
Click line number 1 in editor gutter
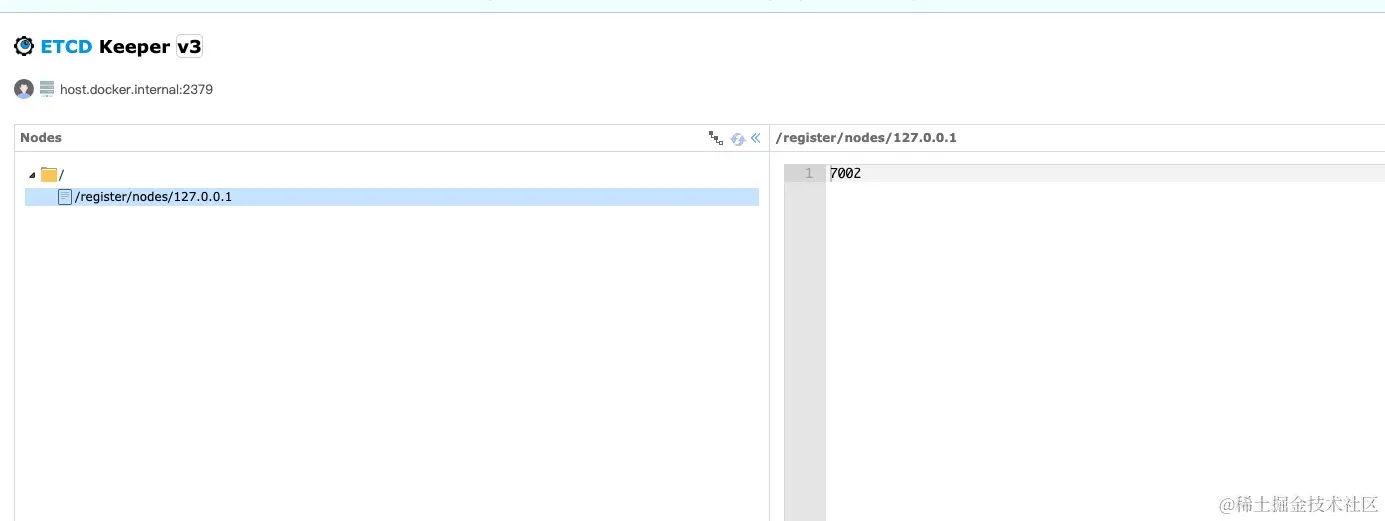tap(809, 173)
